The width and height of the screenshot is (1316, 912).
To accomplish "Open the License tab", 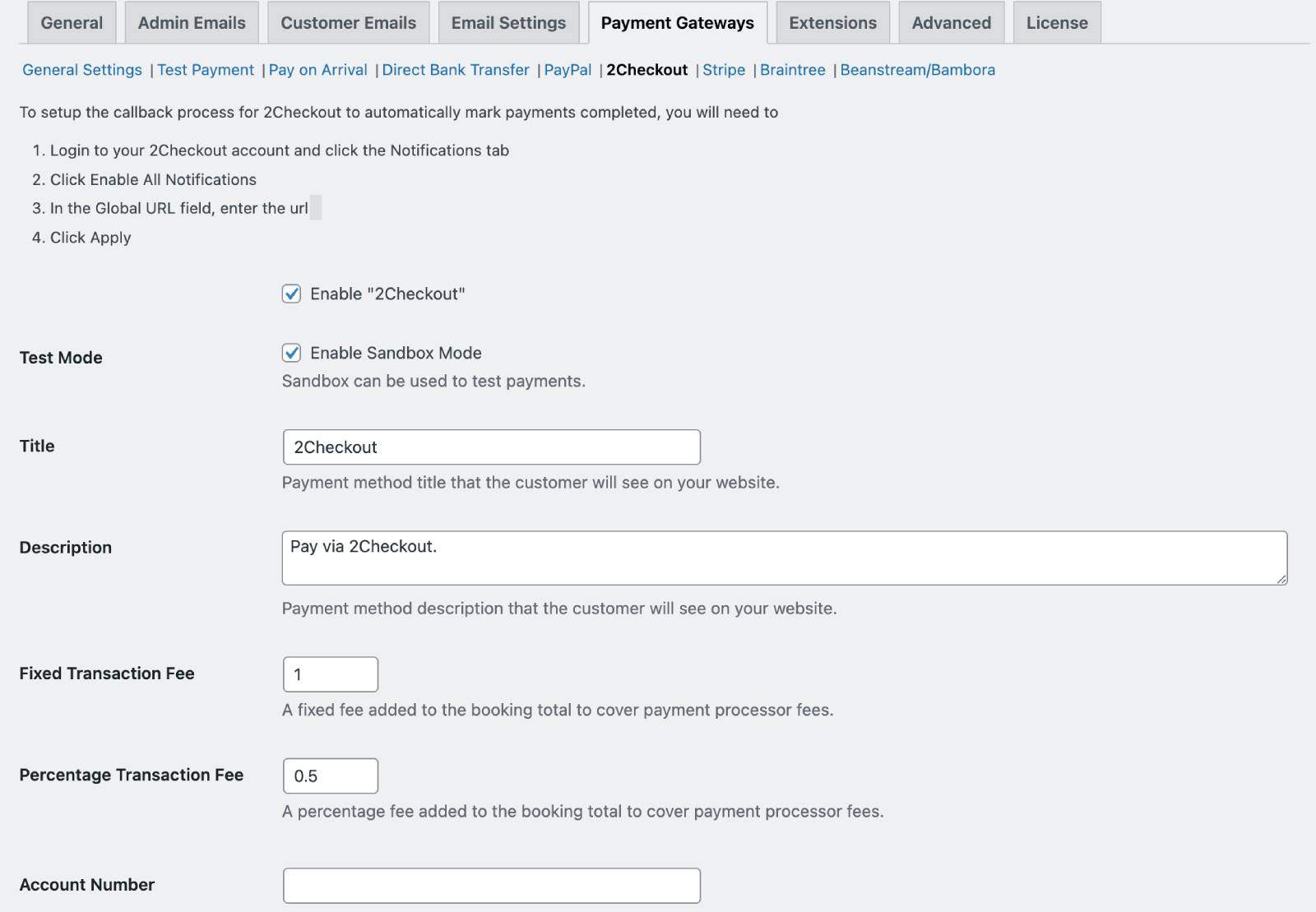I will coord(1056,23).
